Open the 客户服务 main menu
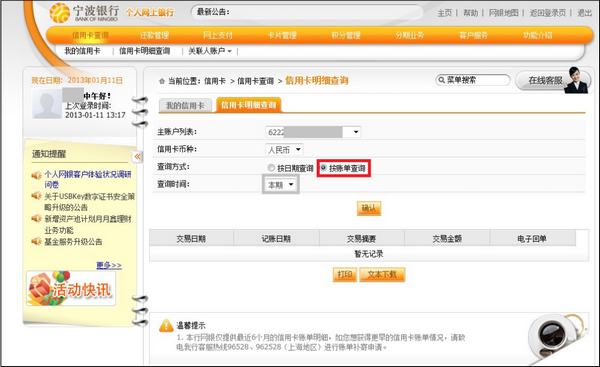This screenshot has height=367, width=600. (x=473, y=35)
